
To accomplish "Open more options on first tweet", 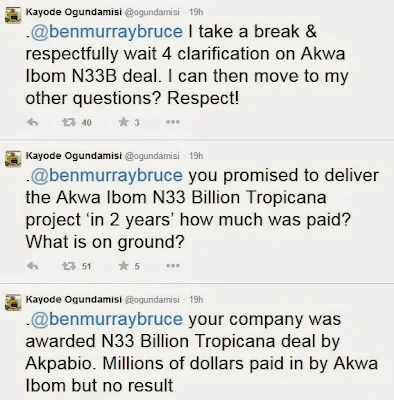I will [173, 122].
